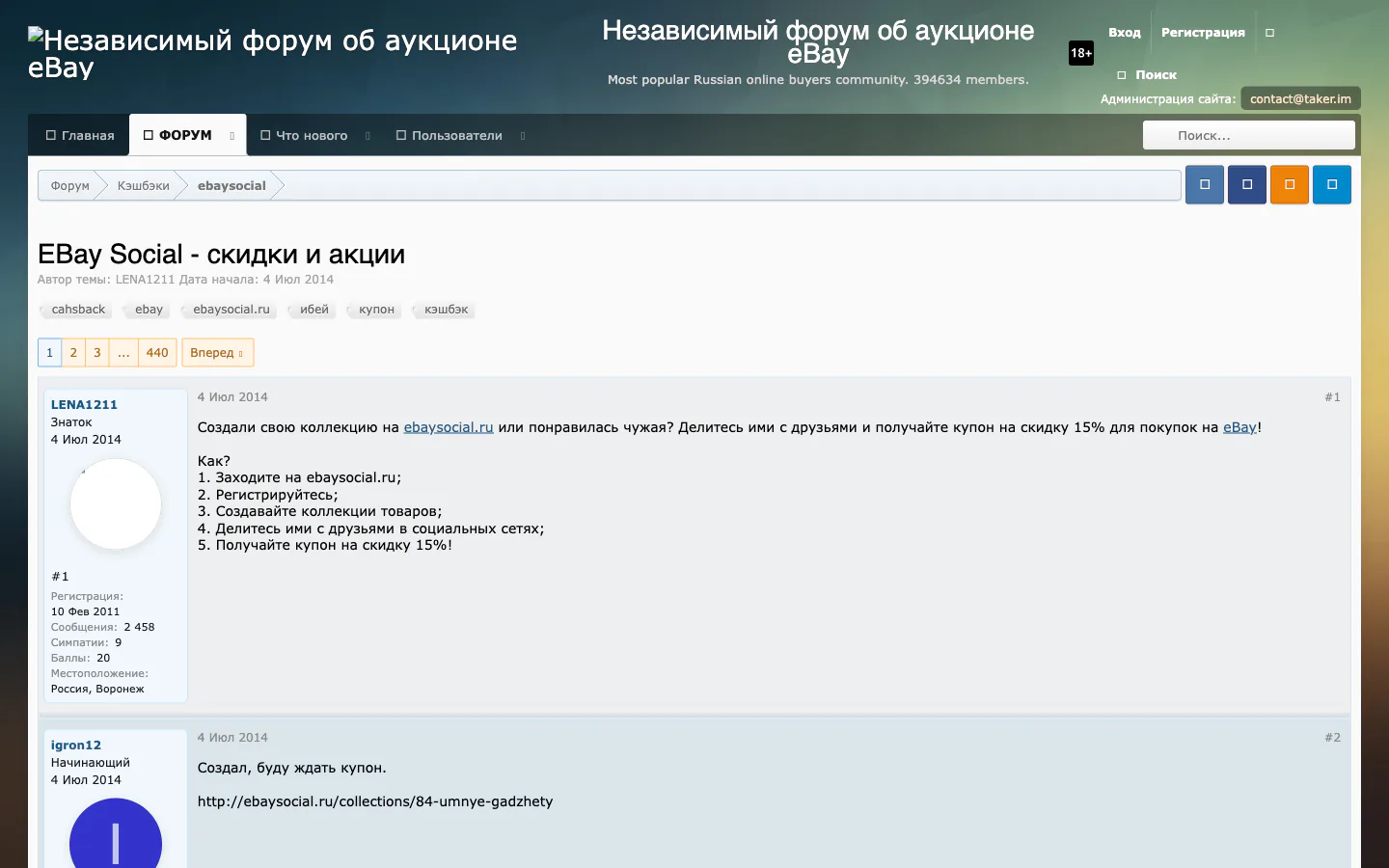
Task: Open LENA1211's round avatar
Action: click(x=116, y=503)
